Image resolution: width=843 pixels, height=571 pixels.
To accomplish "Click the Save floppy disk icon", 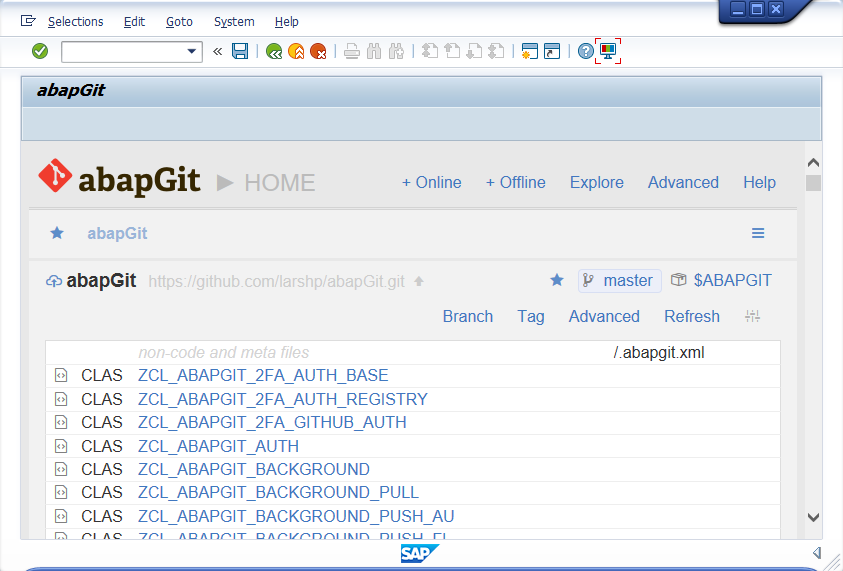I will click(x=240, y=51).
